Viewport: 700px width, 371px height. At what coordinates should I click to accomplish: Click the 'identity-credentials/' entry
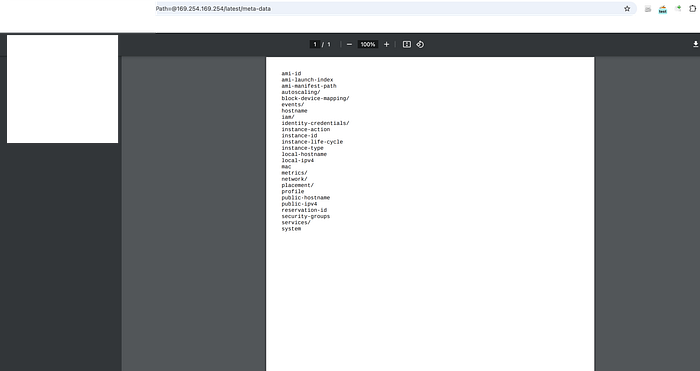(x=315, y=123)
